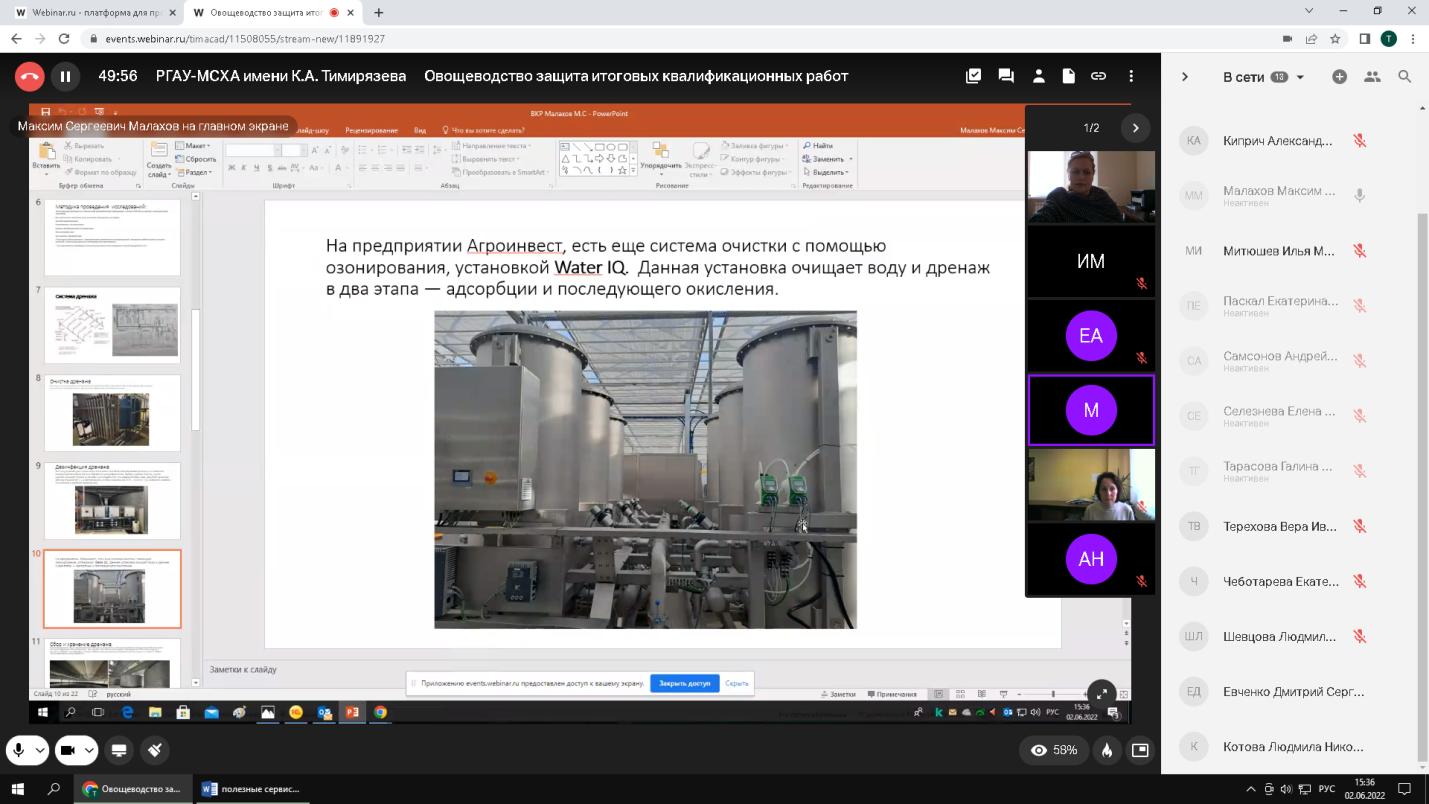
Task: Select the top presenter video tile
Action: [x=1091, y=187]
